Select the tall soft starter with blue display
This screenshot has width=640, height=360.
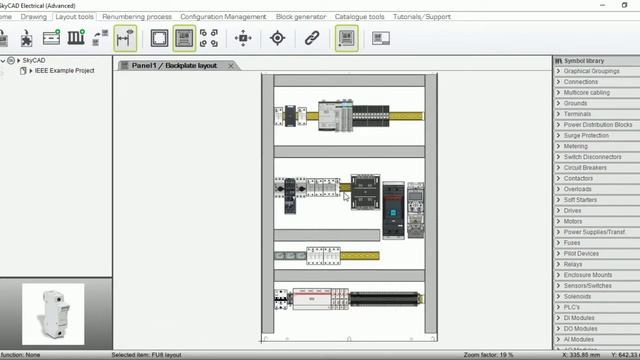coord(393,211)
